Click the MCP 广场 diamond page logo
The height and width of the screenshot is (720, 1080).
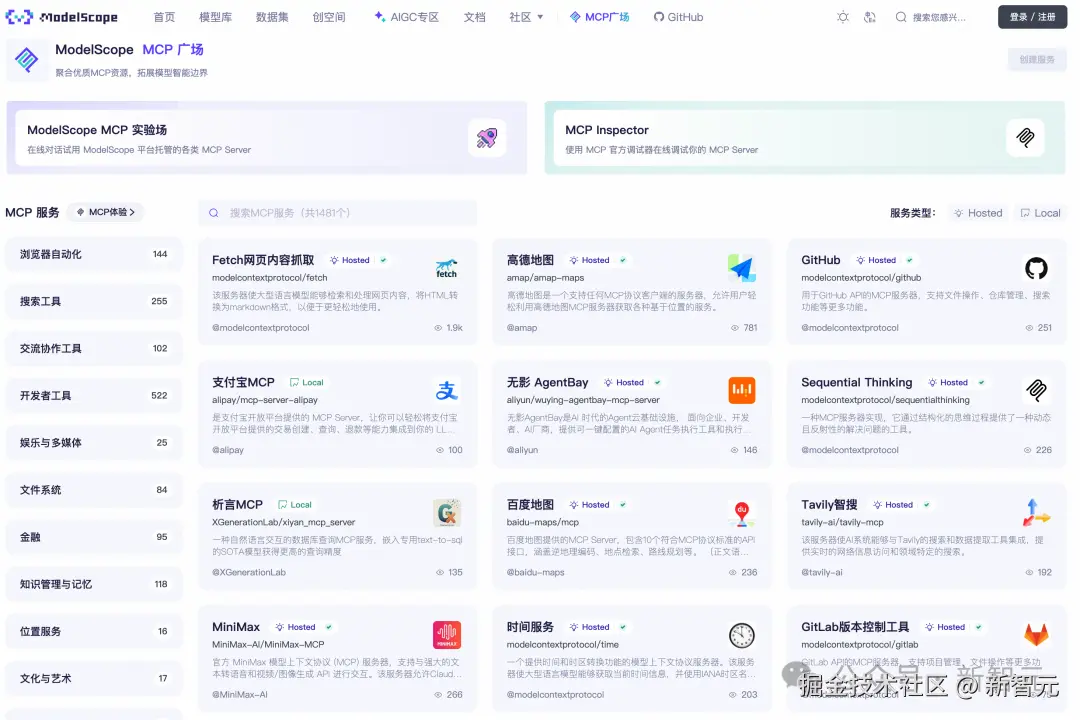click(27, 60)
